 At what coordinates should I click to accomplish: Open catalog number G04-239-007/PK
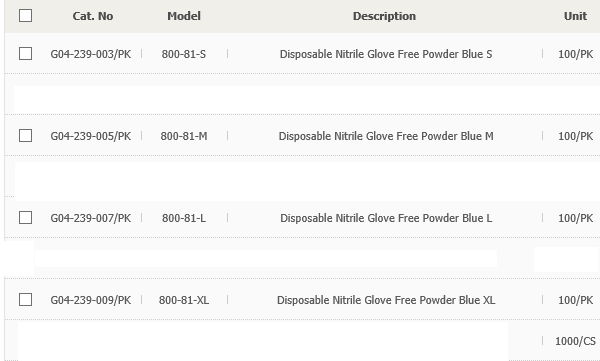click(x=91, y=218)
